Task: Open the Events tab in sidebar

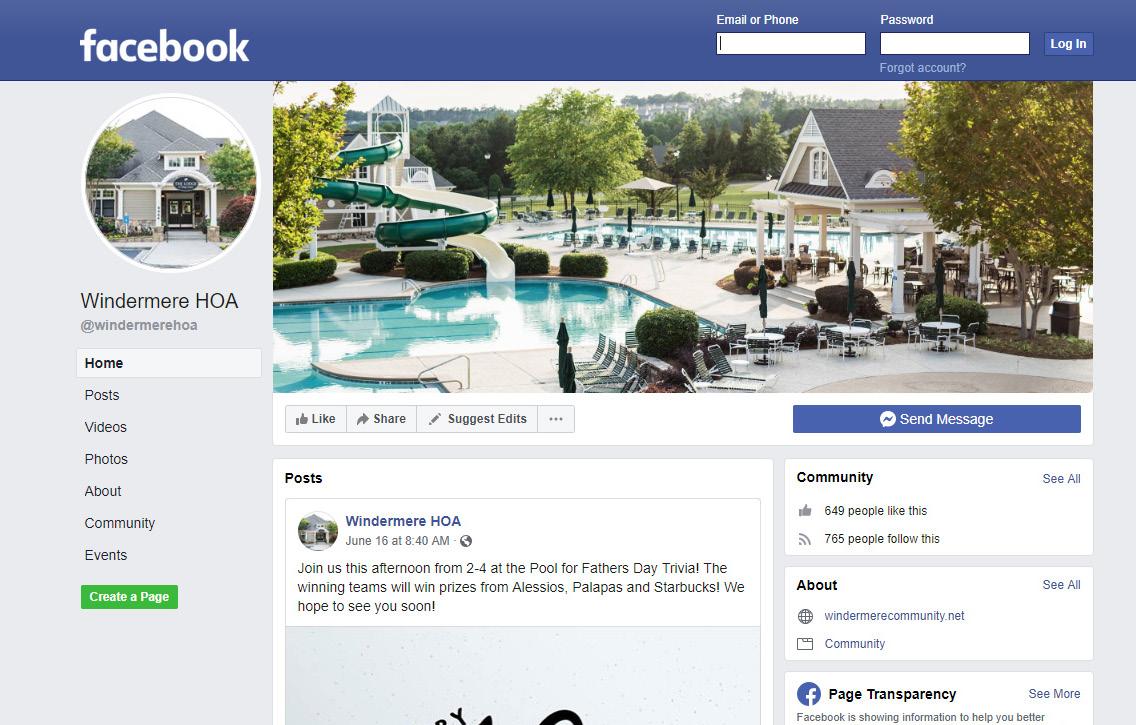Action: coord(106,555)
